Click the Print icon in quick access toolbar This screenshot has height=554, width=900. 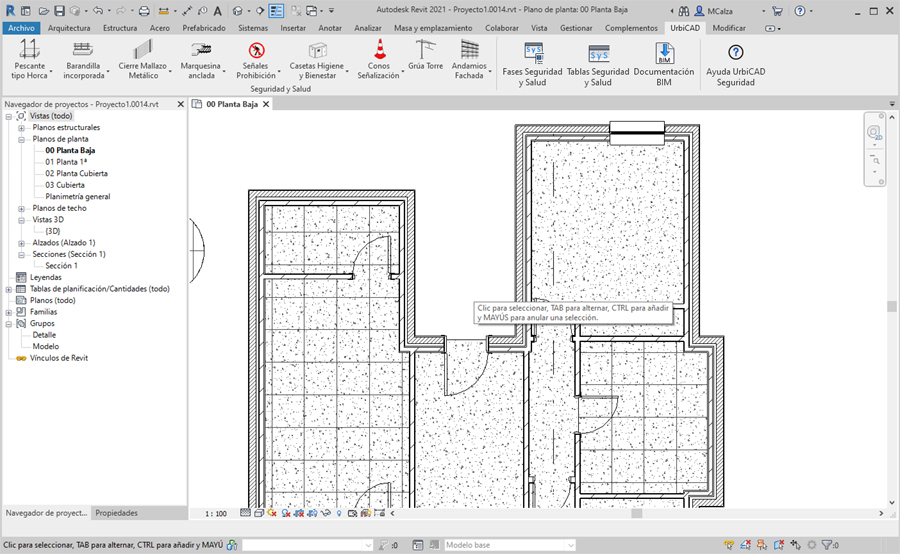pos(144,11)
